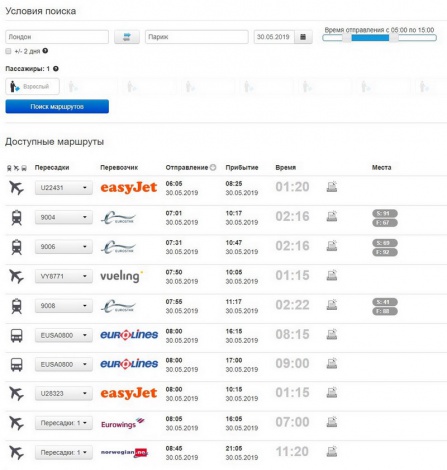Screen dimensions: 447x470
Task: Click the help icon beside +/- 2 дня
Action: [x=45, y=51]
